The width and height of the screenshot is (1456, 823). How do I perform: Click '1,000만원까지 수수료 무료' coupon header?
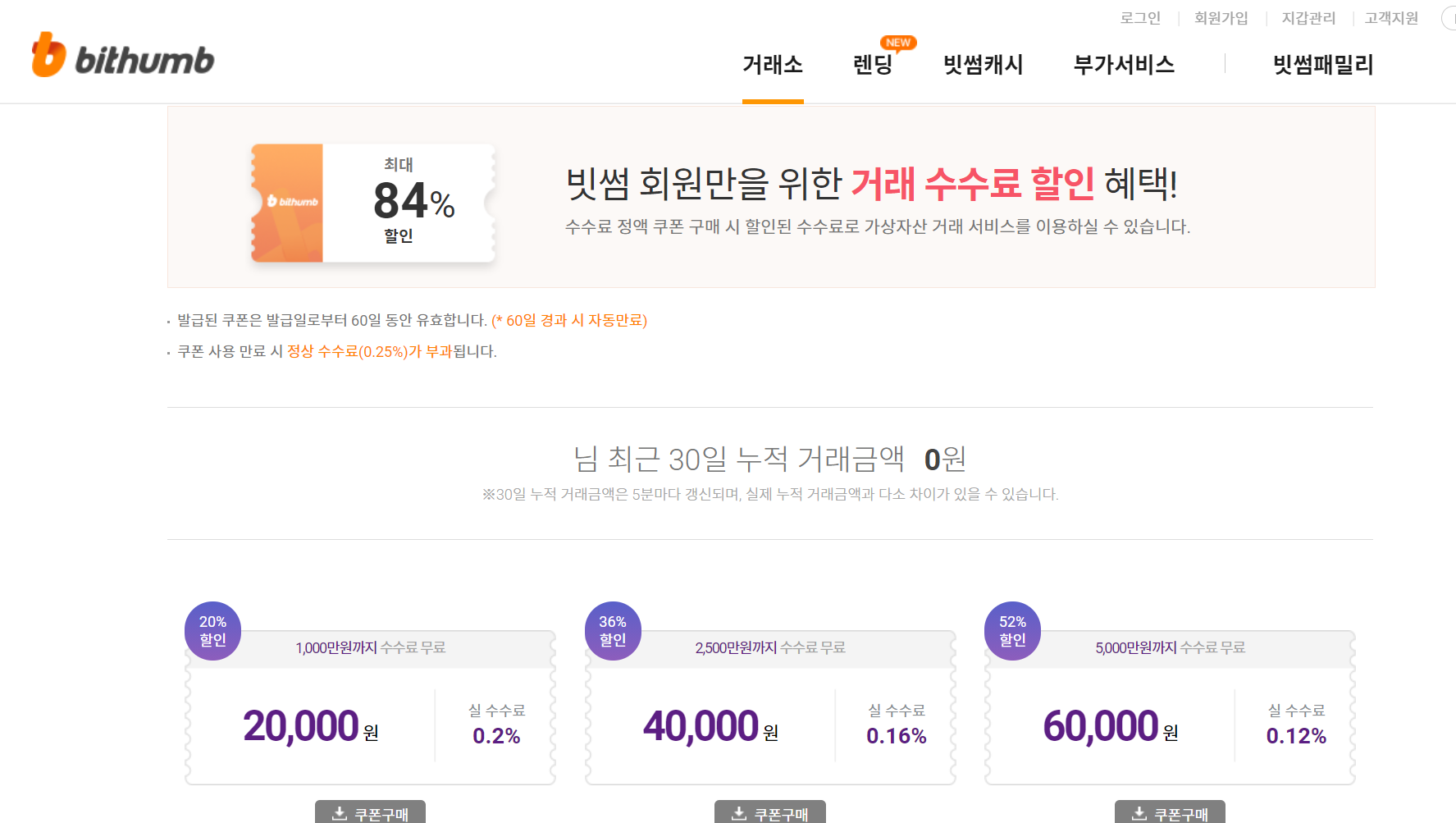[x=371, y=647]
